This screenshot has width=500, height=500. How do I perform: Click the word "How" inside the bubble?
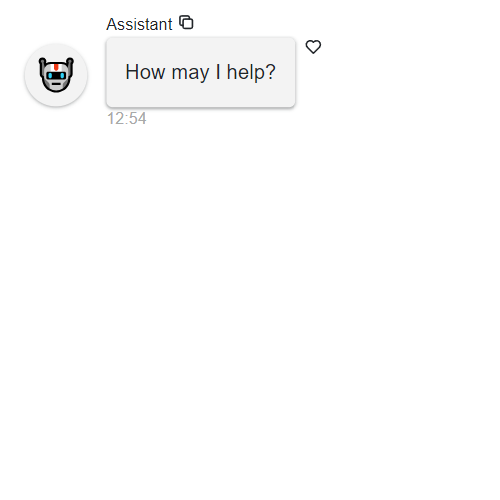tap(145, 72)
